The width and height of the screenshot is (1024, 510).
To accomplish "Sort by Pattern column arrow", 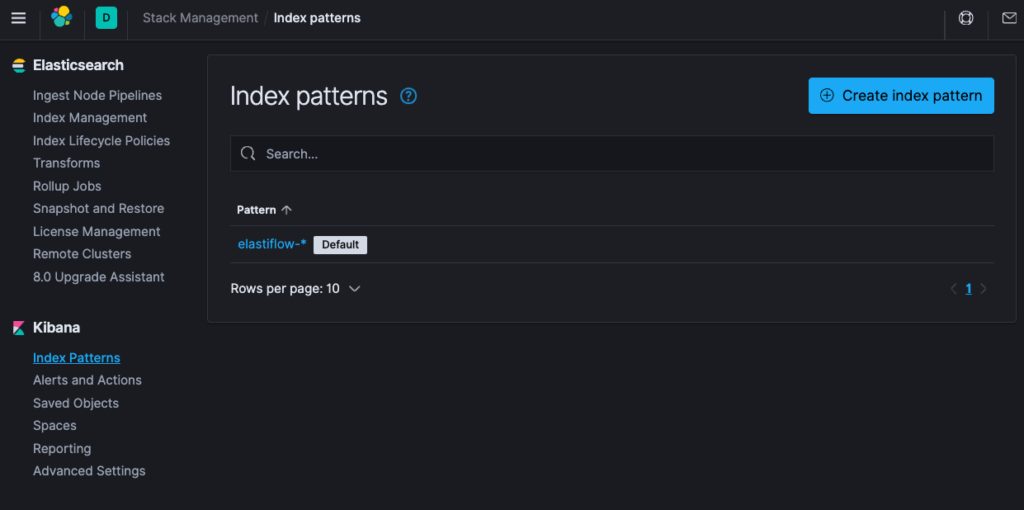I will (286, 210).
